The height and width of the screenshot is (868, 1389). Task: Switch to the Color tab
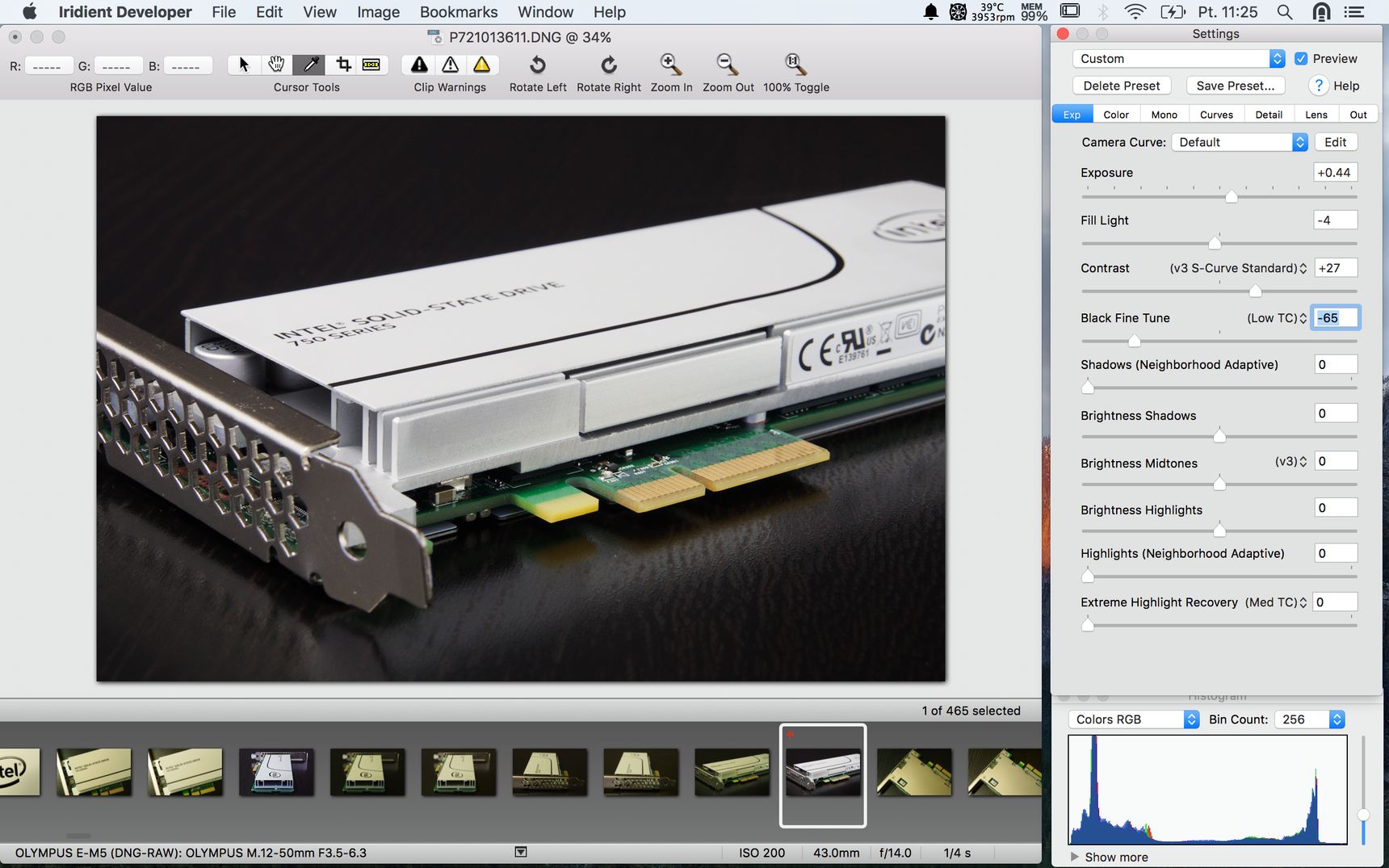tap(1116, 115)
